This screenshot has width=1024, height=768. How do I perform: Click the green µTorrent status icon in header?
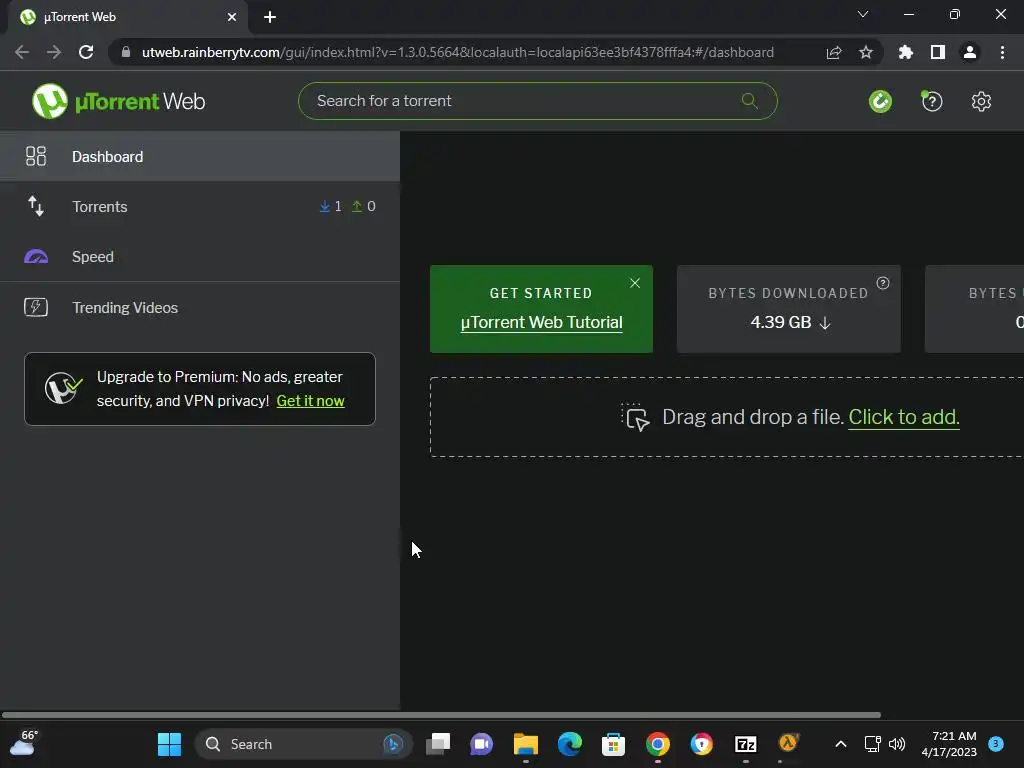coord(880,101)
